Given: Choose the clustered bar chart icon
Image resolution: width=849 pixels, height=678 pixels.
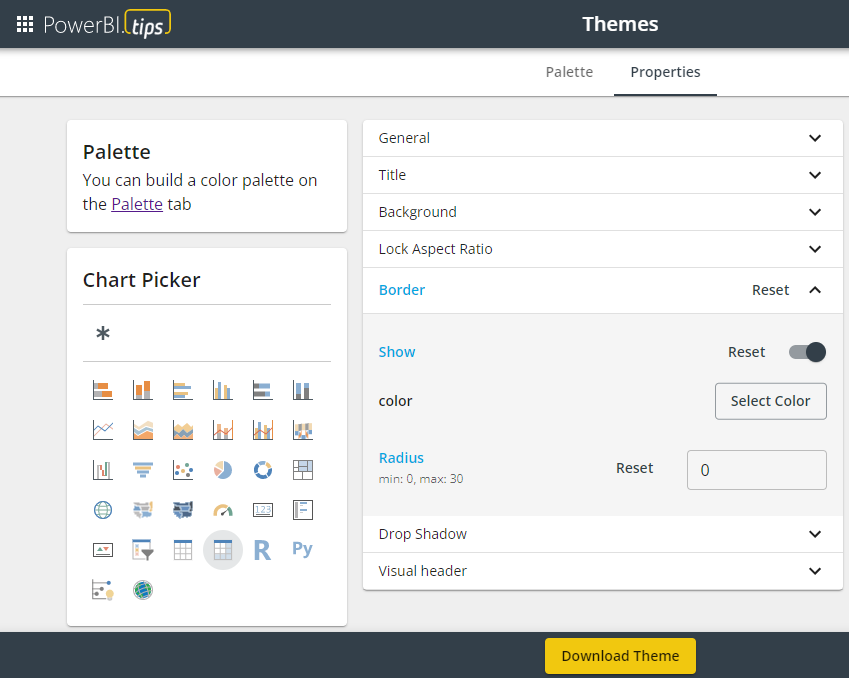Looking at the screenshot, I should pos(183,390).
